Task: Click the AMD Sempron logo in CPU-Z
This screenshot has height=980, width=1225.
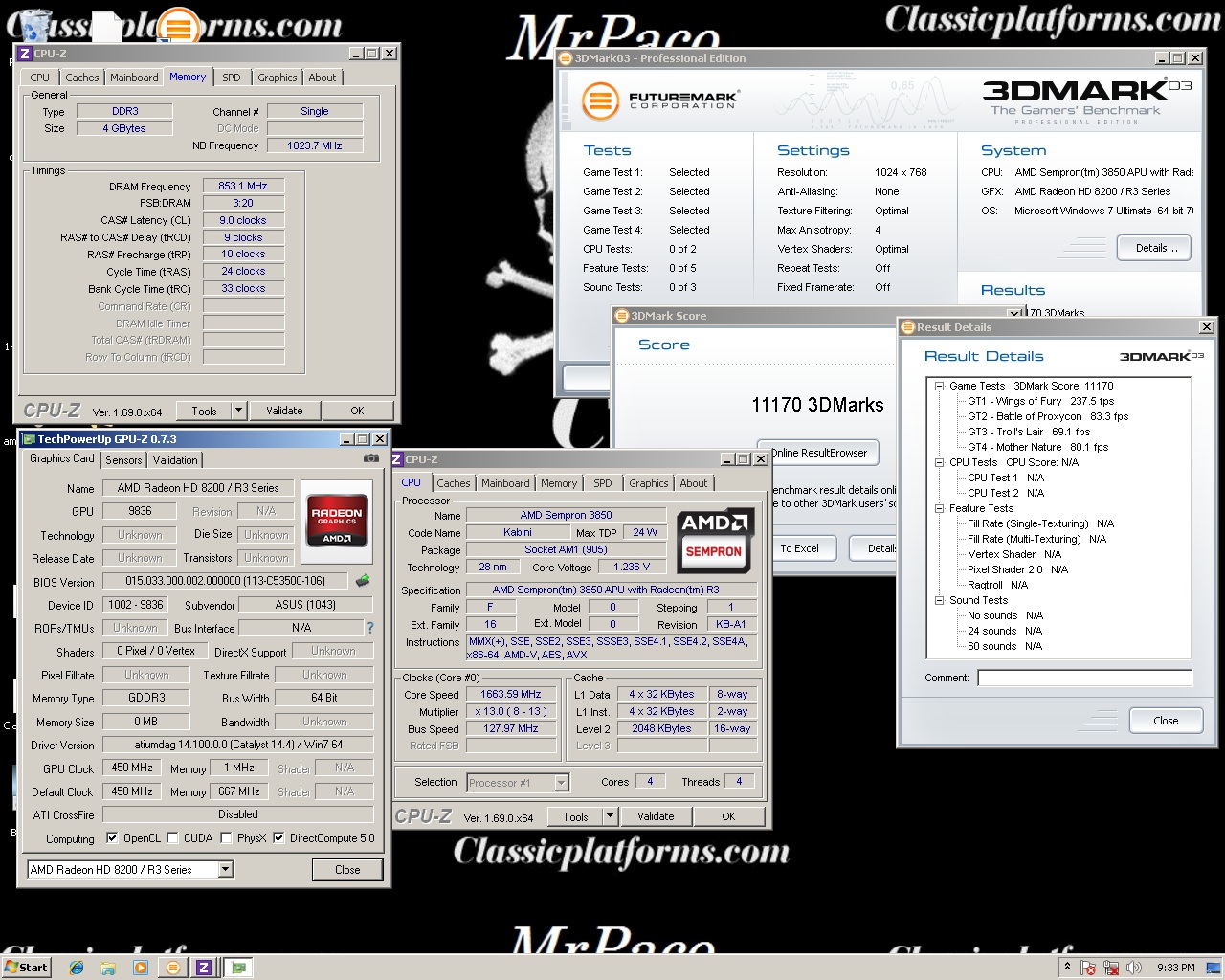Action: pos(714,539)
